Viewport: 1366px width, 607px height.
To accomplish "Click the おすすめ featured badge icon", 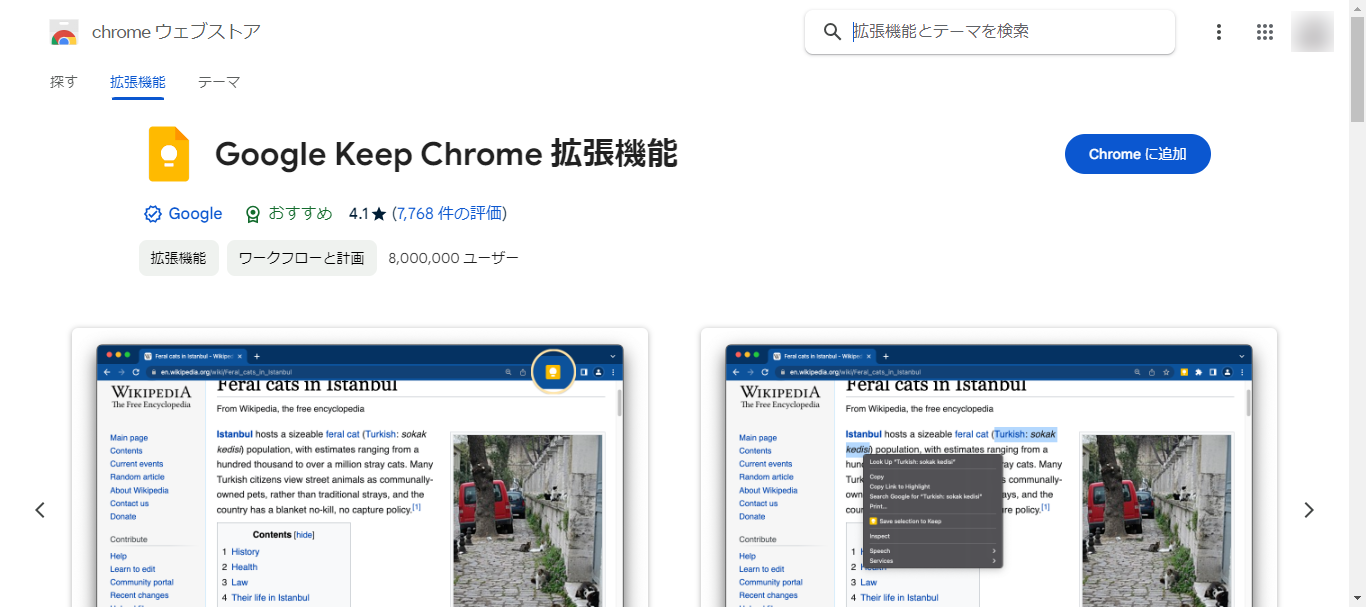I will tap(253, 213).
